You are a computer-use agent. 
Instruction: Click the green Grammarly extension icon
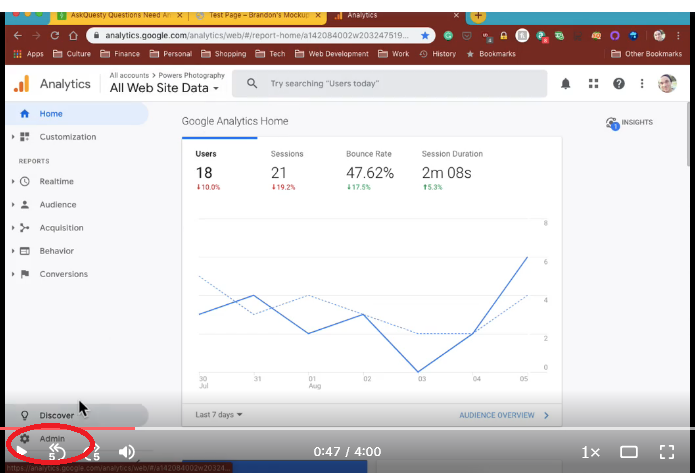448,35
